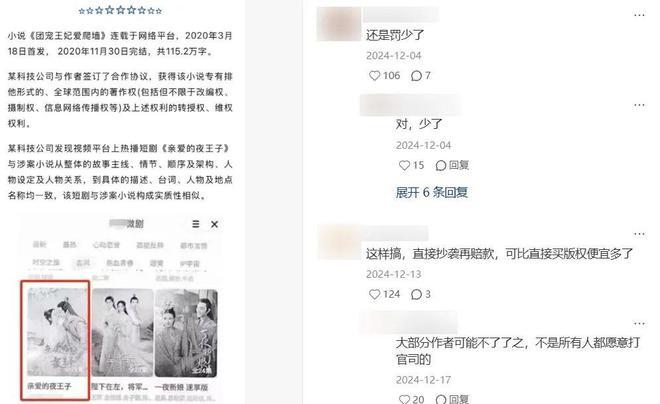Open hamburger menu in the short drama app
Viewport: 660px width, 404px height.
coord(196,224)
